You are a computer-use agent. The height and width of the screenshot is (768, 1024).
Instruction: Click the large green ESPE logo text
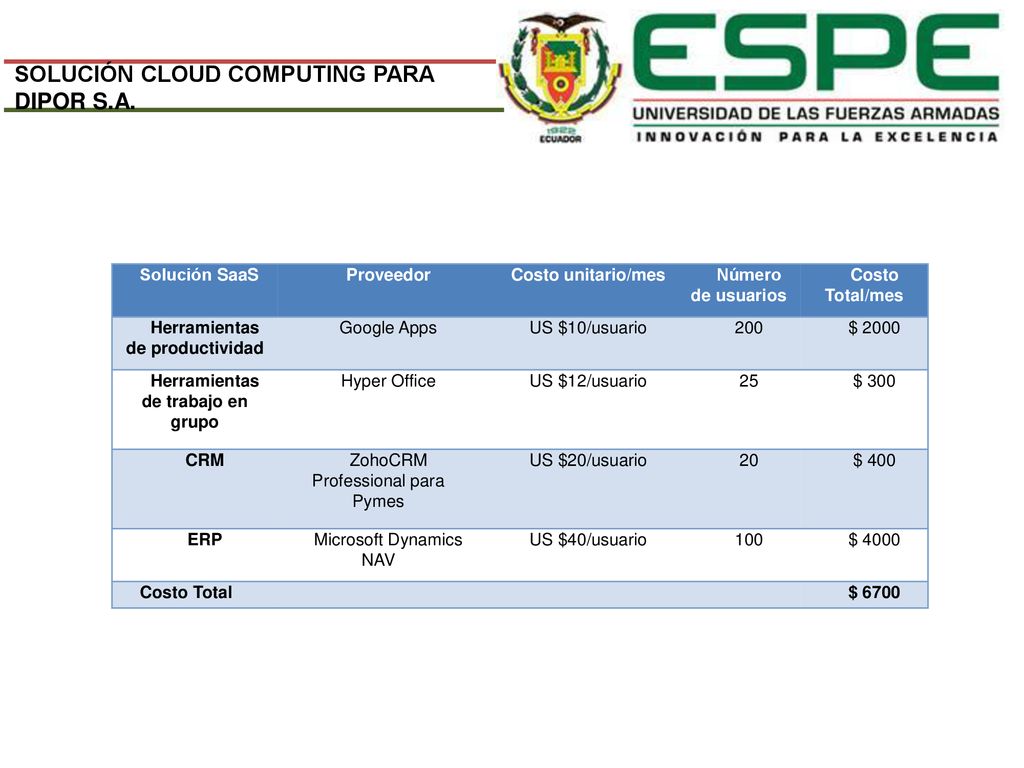(816, 52)
